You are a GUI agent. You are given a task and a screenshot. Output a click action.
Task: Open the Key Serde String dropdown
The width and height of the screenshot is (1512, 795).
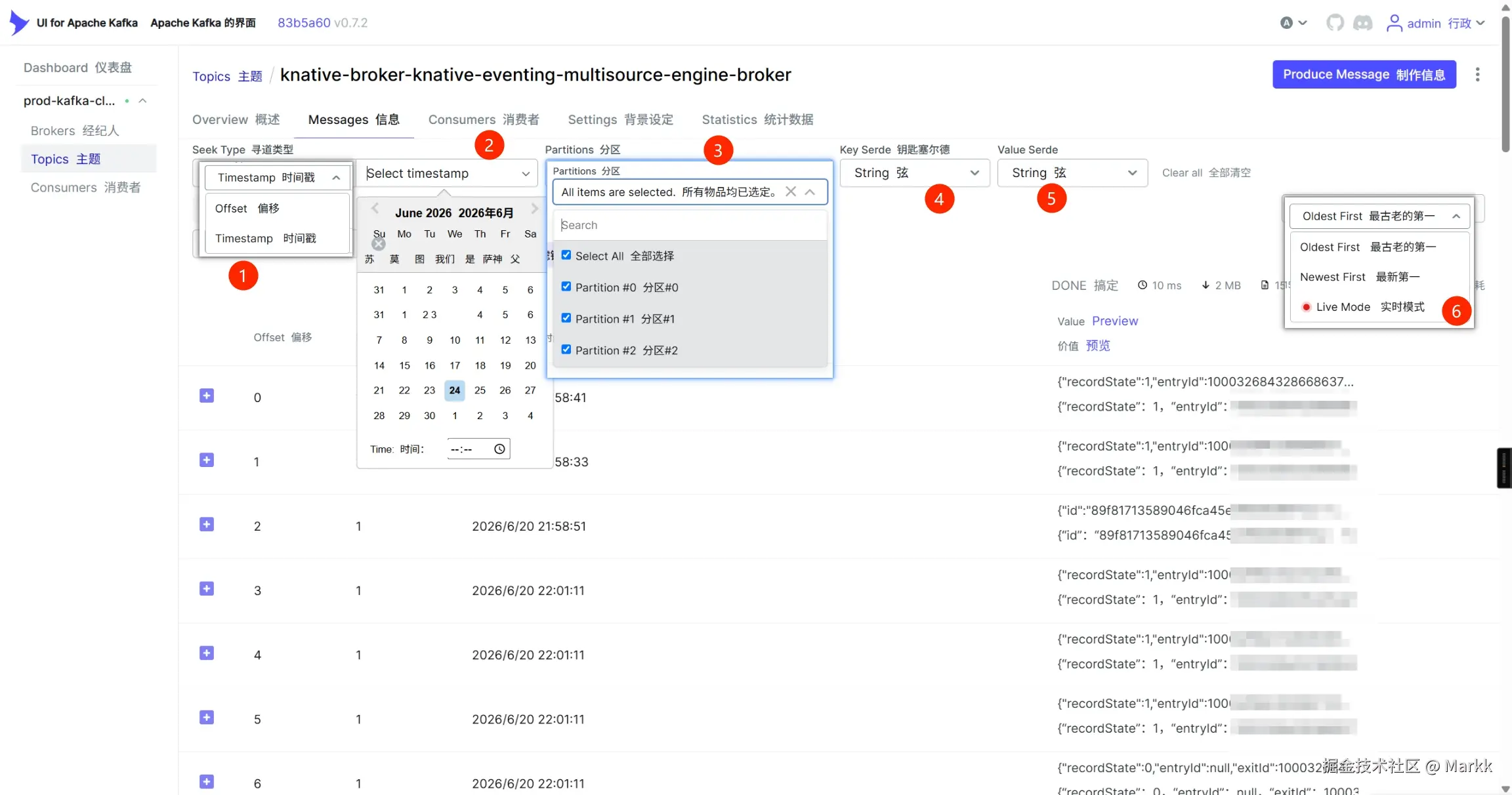coord(915,173)
